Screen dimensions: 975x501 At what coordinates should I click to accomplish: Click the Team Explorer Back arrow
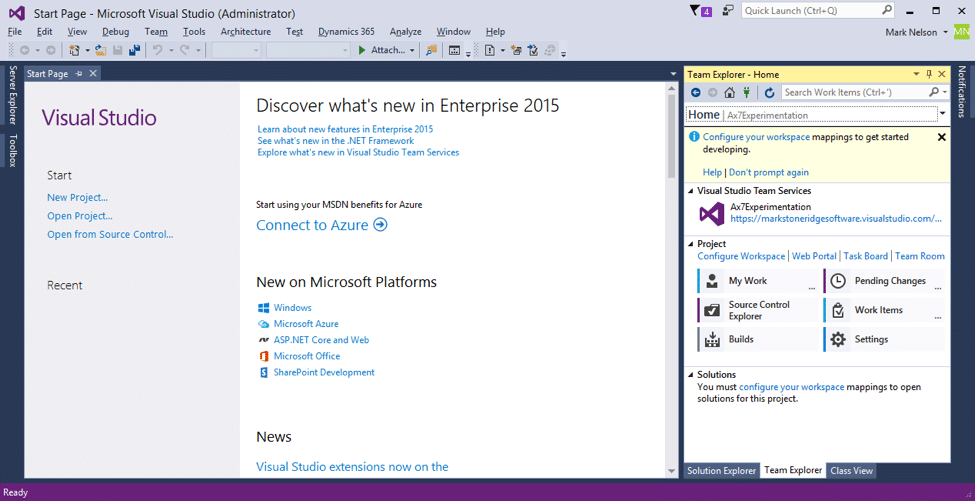coord(696,93)
